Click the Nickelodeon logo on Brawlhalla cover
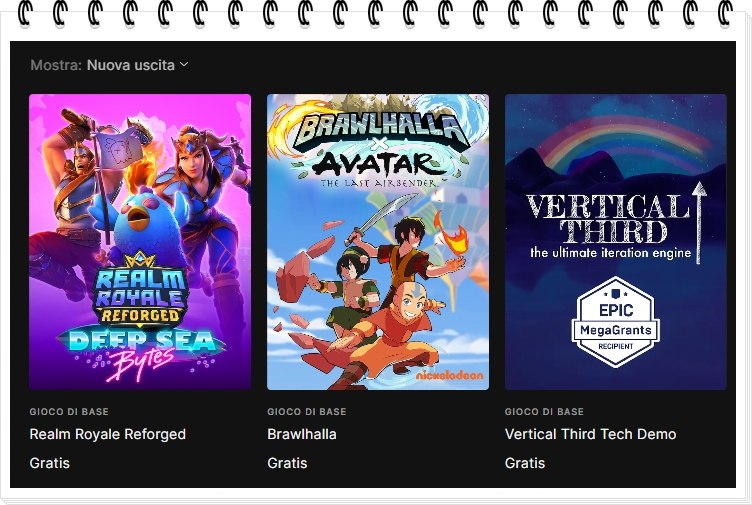Screen dimensions: 752x505 tap(449, 375)
